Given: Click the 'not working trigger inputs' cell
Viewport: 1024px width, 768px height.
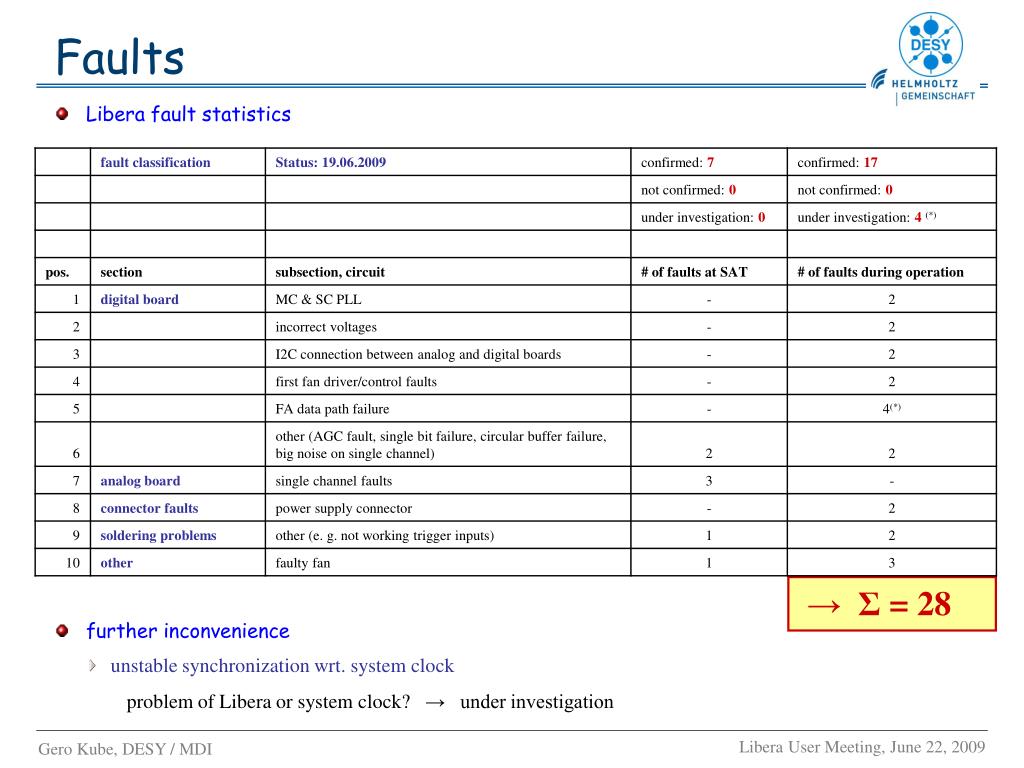Looking at the screenshot, I should coord(448,536).
